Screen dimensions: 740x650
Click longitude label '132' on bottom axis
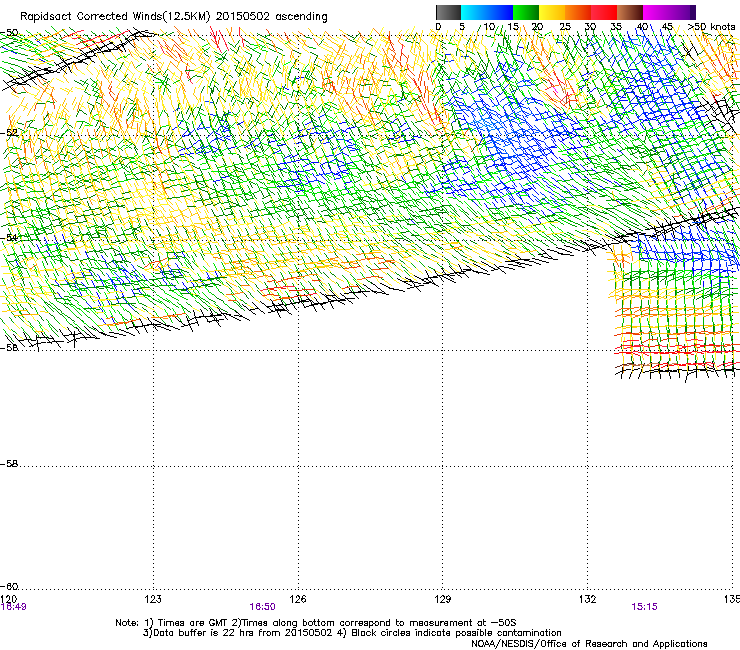[588, 599]
